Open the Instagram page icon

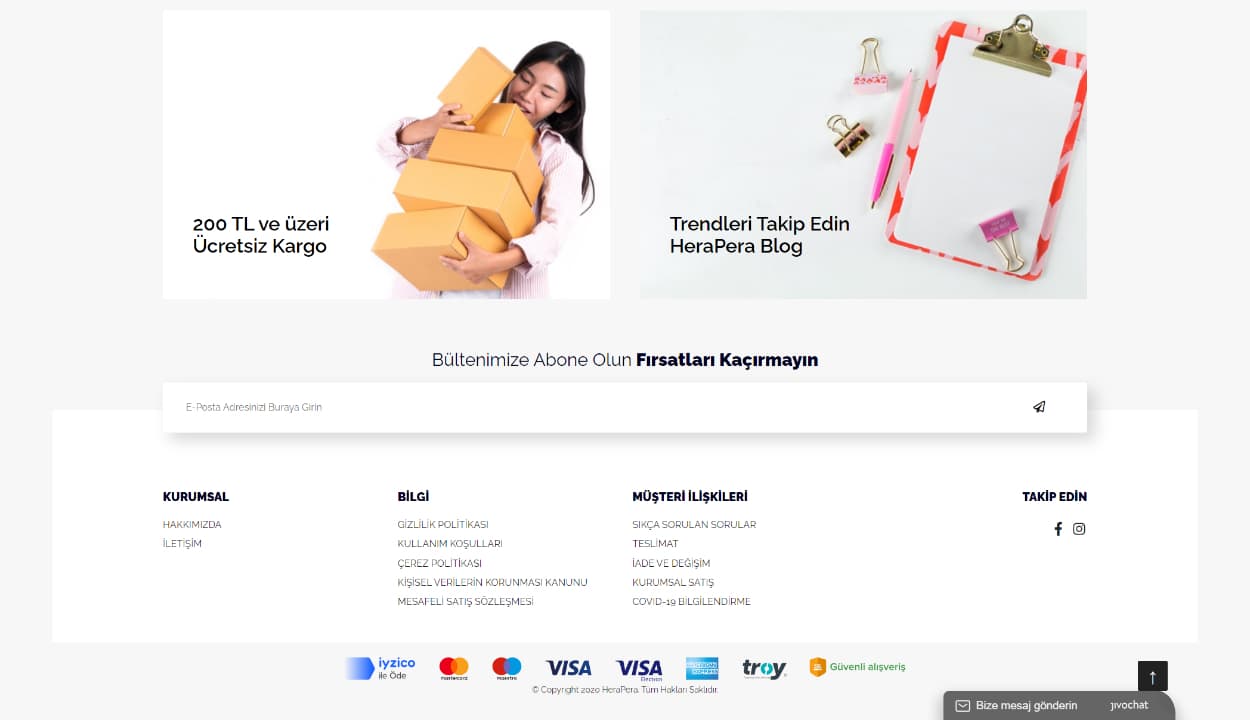point(1079,529)
